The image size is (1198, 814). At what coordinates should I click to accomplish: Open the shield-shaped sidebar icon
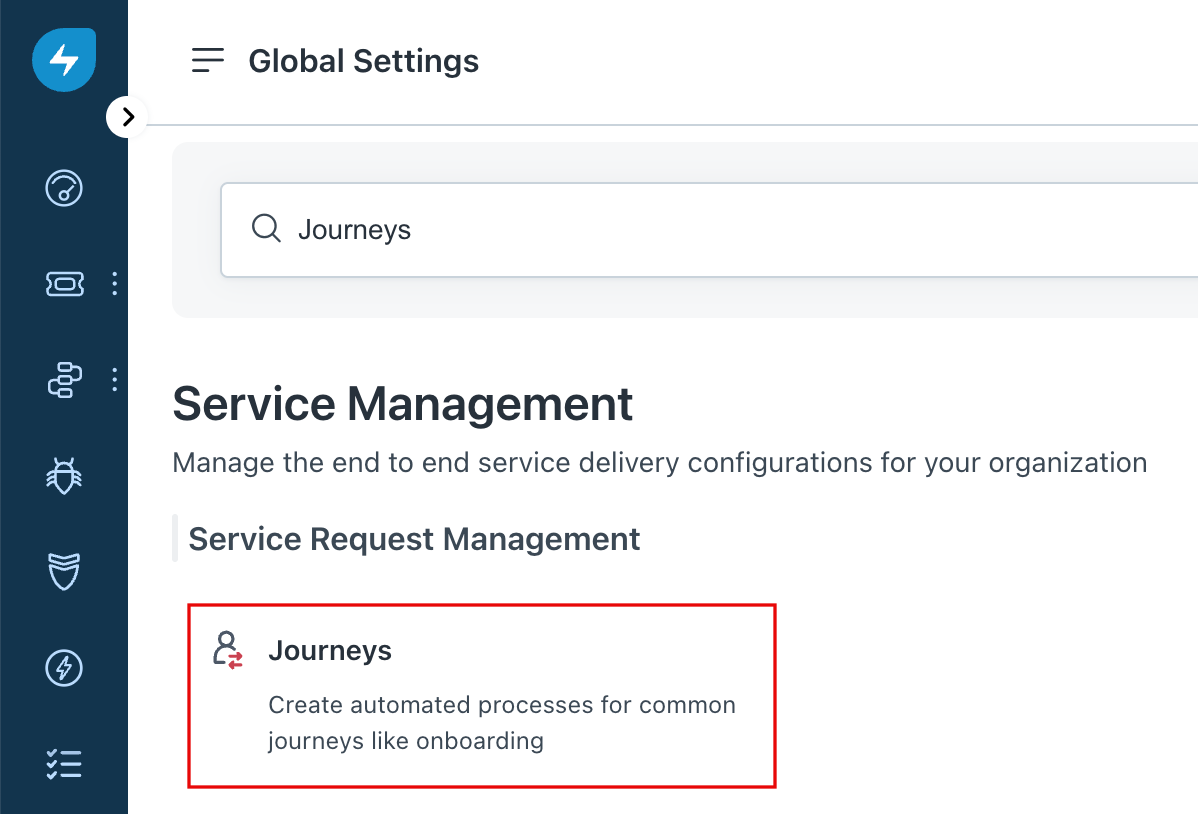(64, 572)
